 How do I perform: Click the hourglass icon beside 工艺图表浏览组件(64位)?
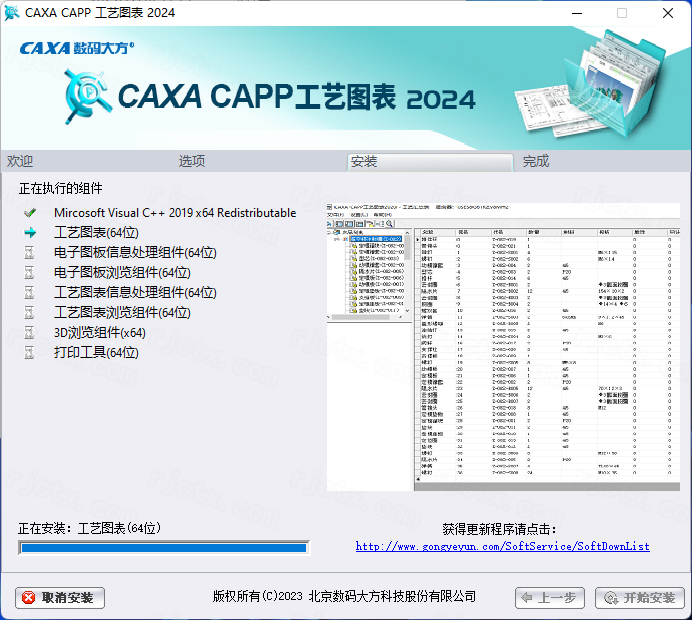coord(30,313)
